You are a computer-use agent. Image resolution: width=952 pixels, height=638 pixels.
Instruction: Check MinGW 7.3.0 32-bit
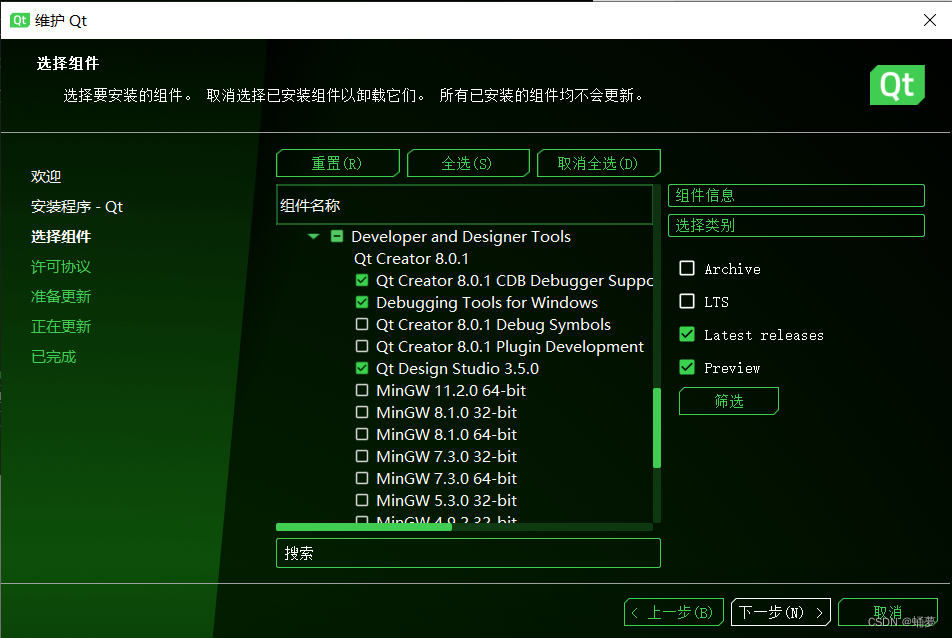click(x=362, y=456)
